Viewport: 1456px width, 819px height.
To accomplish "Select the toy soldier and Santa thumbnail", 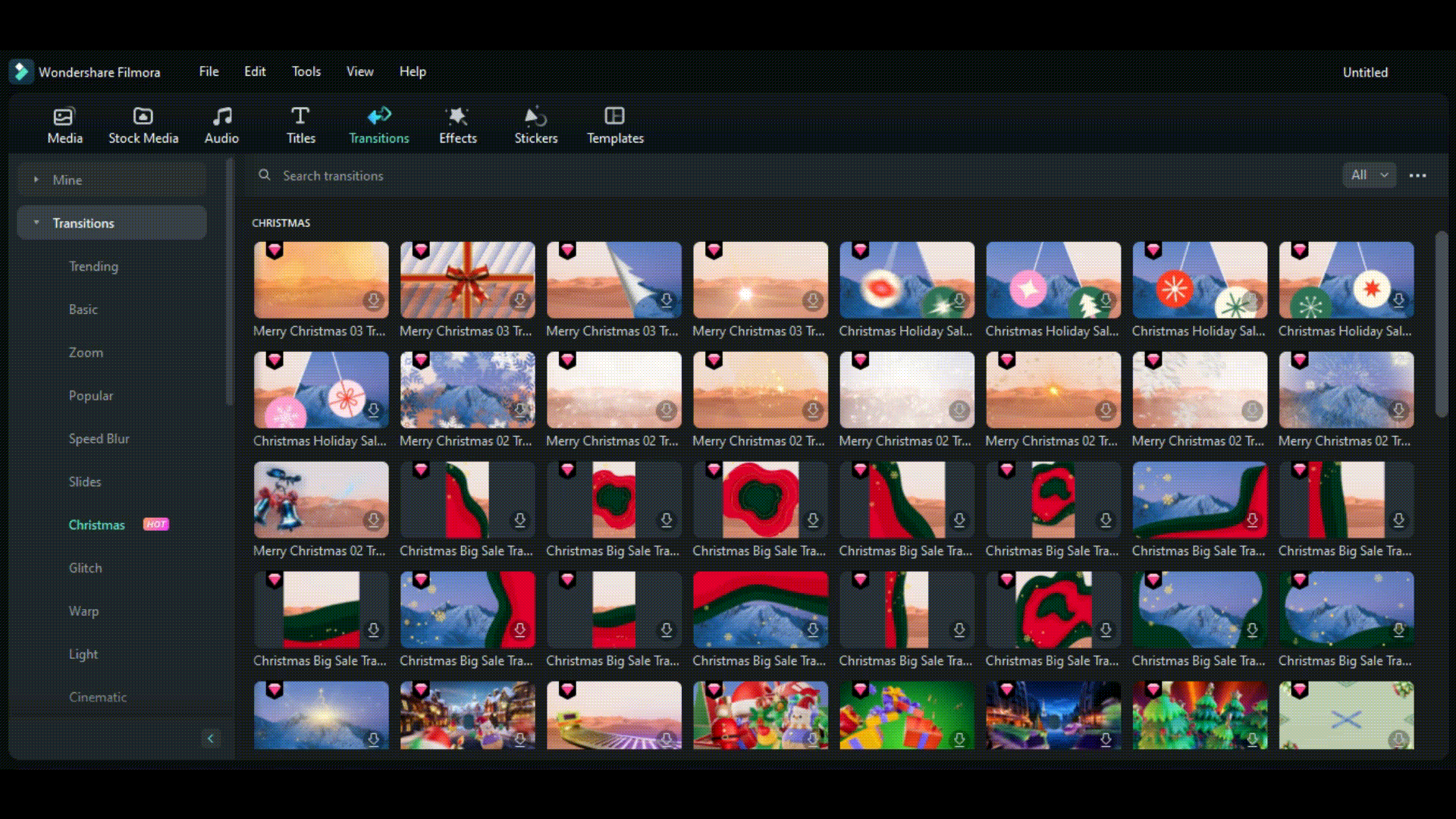I will 760,715.
